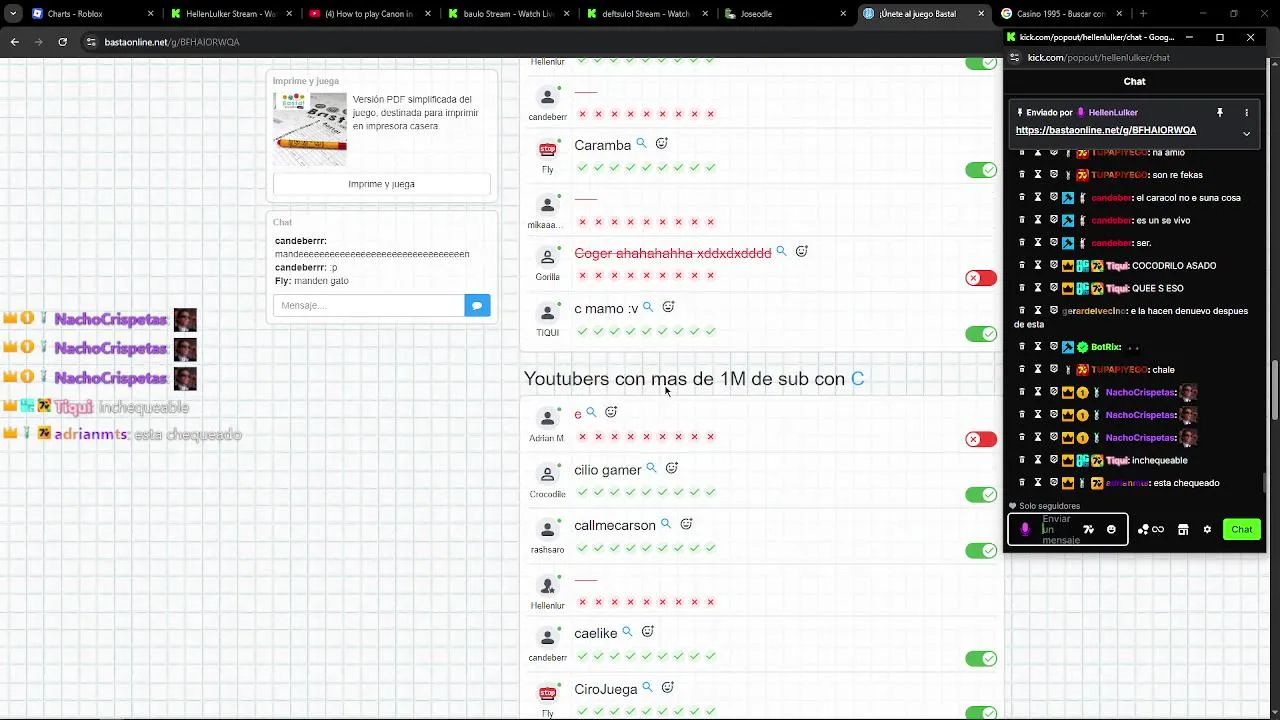Click the purple microphone icon in Kick chat
The height and width of the screenshot is (720, 1280).
point(1024,529)
